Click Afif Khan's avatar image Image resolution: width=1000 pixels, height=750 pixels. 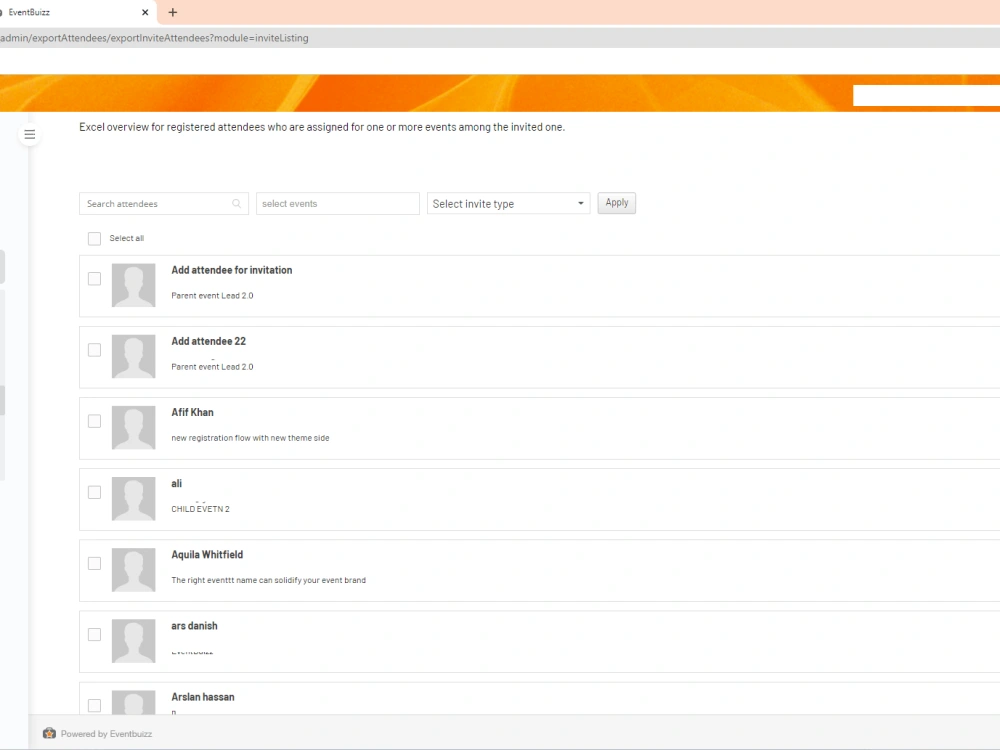point(133,427)
